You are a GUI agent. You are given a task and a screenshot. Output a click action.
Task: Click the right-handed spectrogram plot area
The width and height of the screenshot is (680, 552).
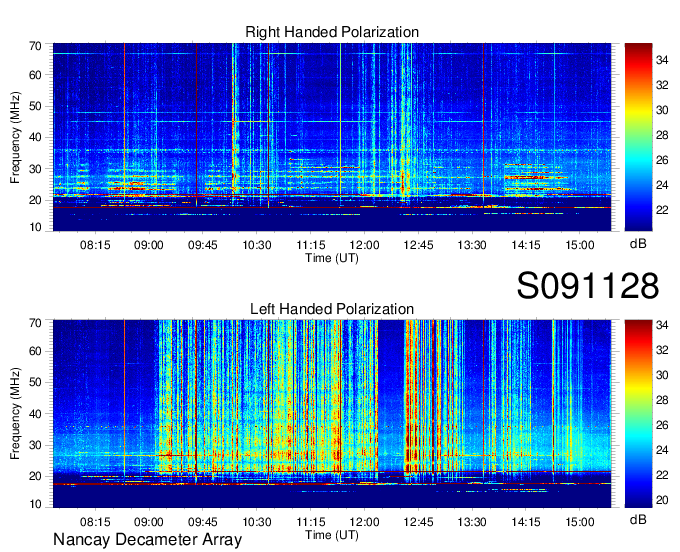pyautogui.click(x=332, y=137)
